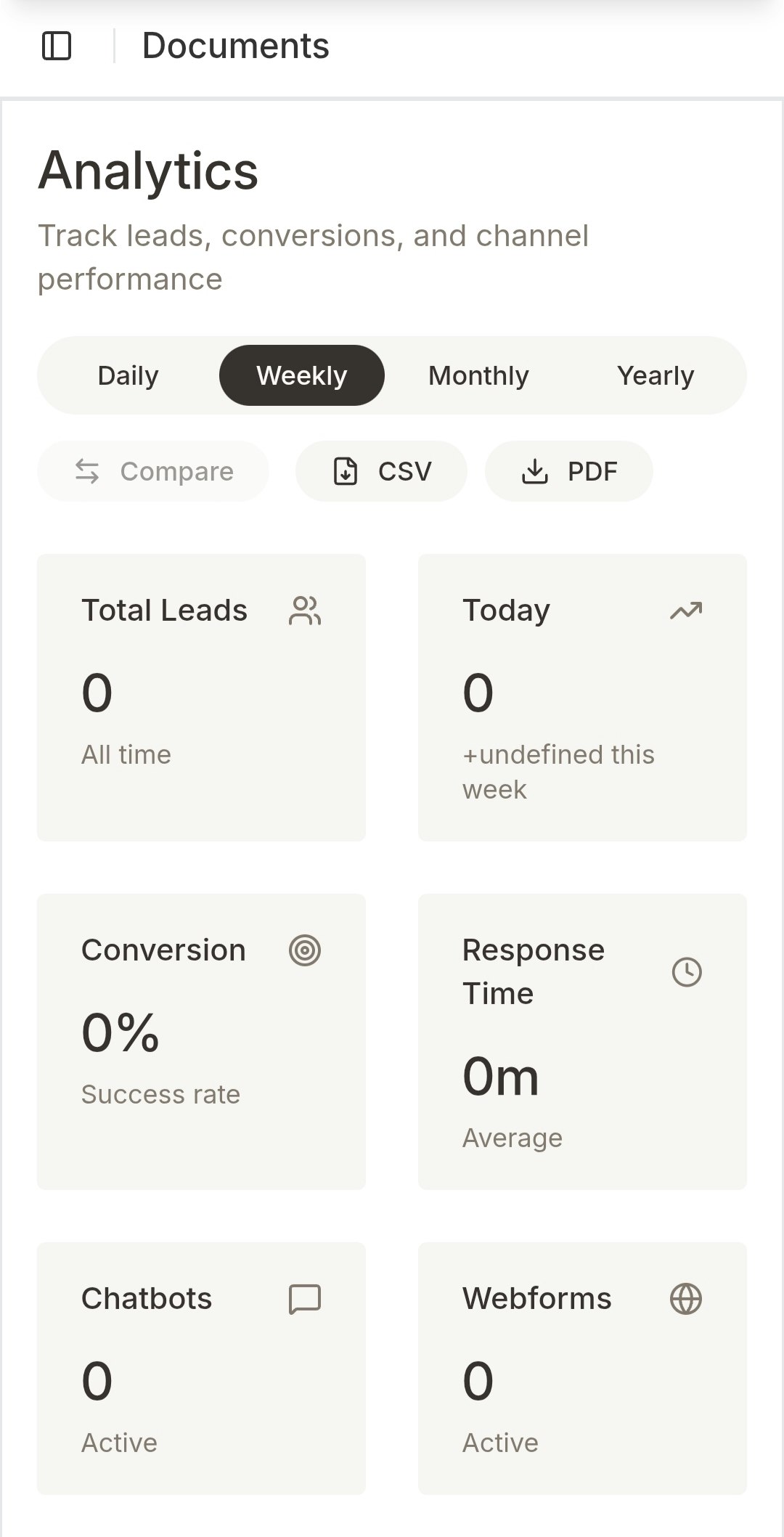
Task: Click the target icon on Conversion card
Action: pyautogui.click(x=305, y=950)
